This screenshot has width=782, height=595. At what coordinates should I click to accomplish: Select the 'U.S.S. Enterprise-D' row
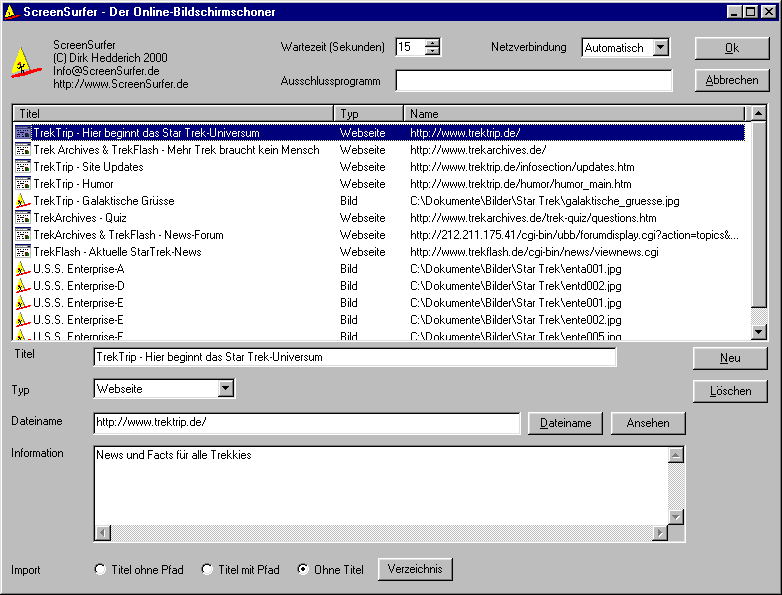coord(380,286)
